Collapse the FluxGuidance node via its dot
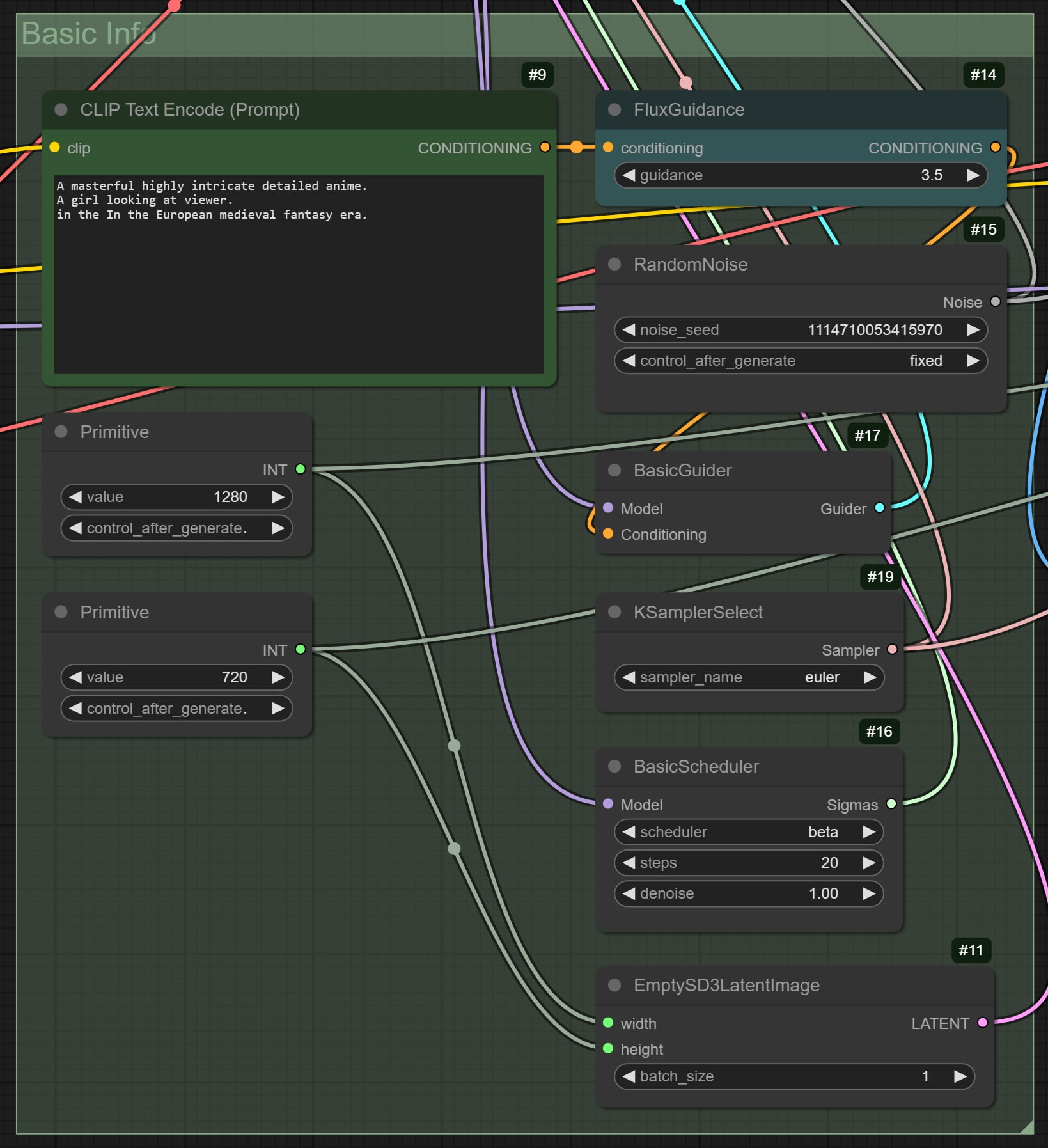Viewport: 1048px width, 1148px height. [614, 109]
